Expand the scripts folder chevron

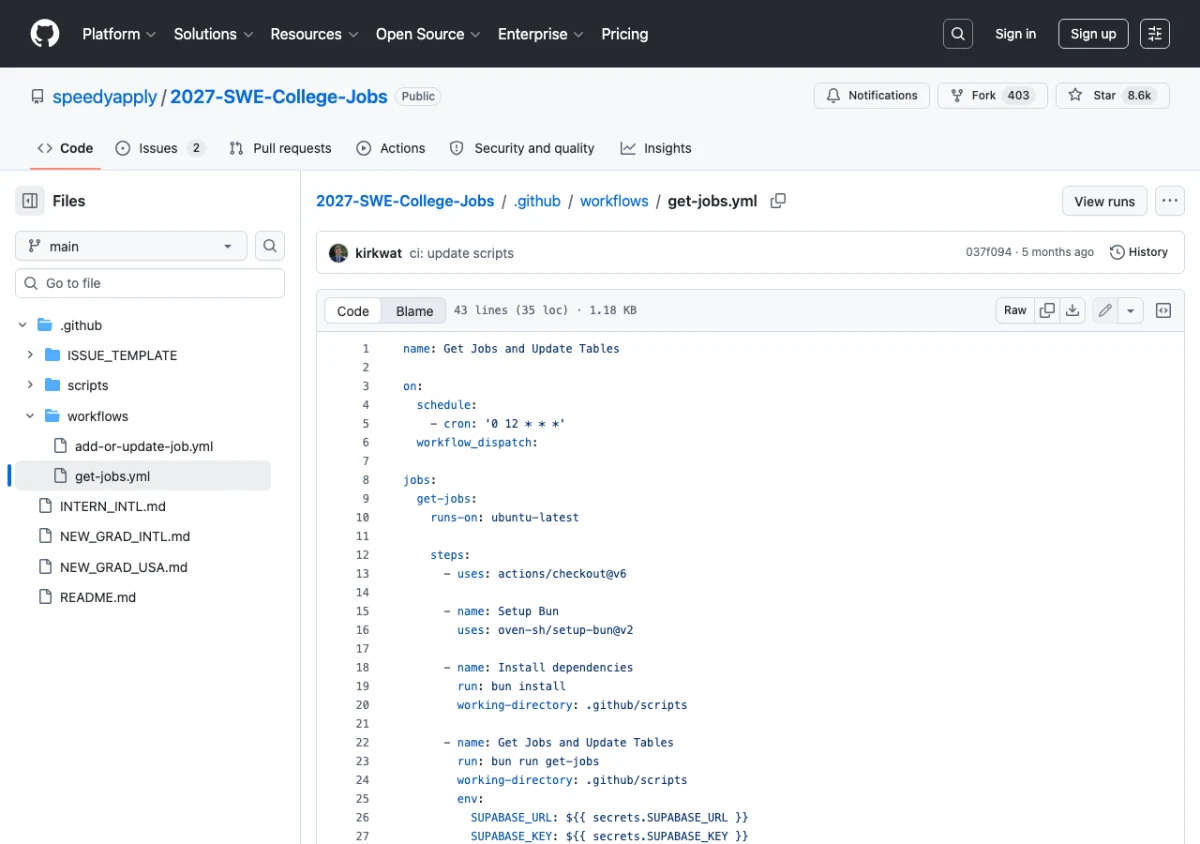tap(30, 385)
